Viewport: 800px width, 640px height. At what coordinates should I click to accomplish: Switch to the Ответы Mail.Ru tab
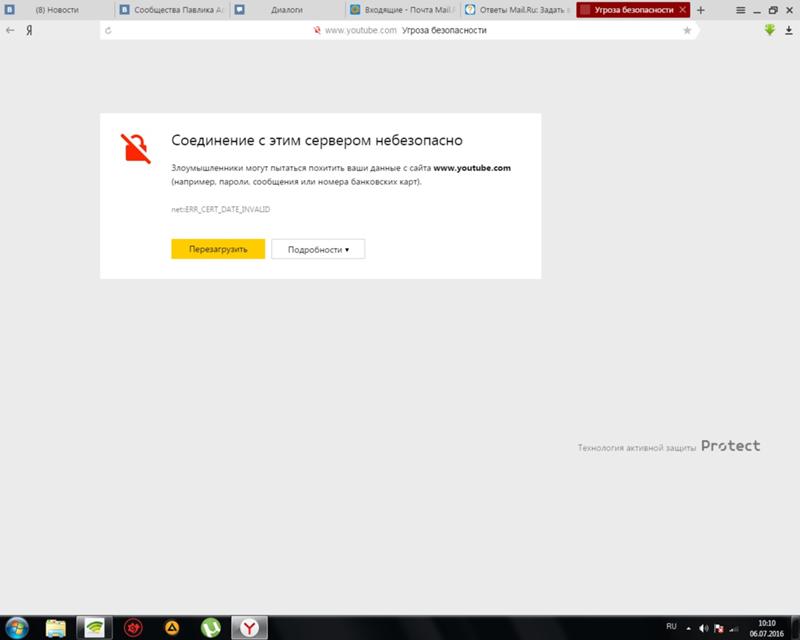(x=518, y=10)
